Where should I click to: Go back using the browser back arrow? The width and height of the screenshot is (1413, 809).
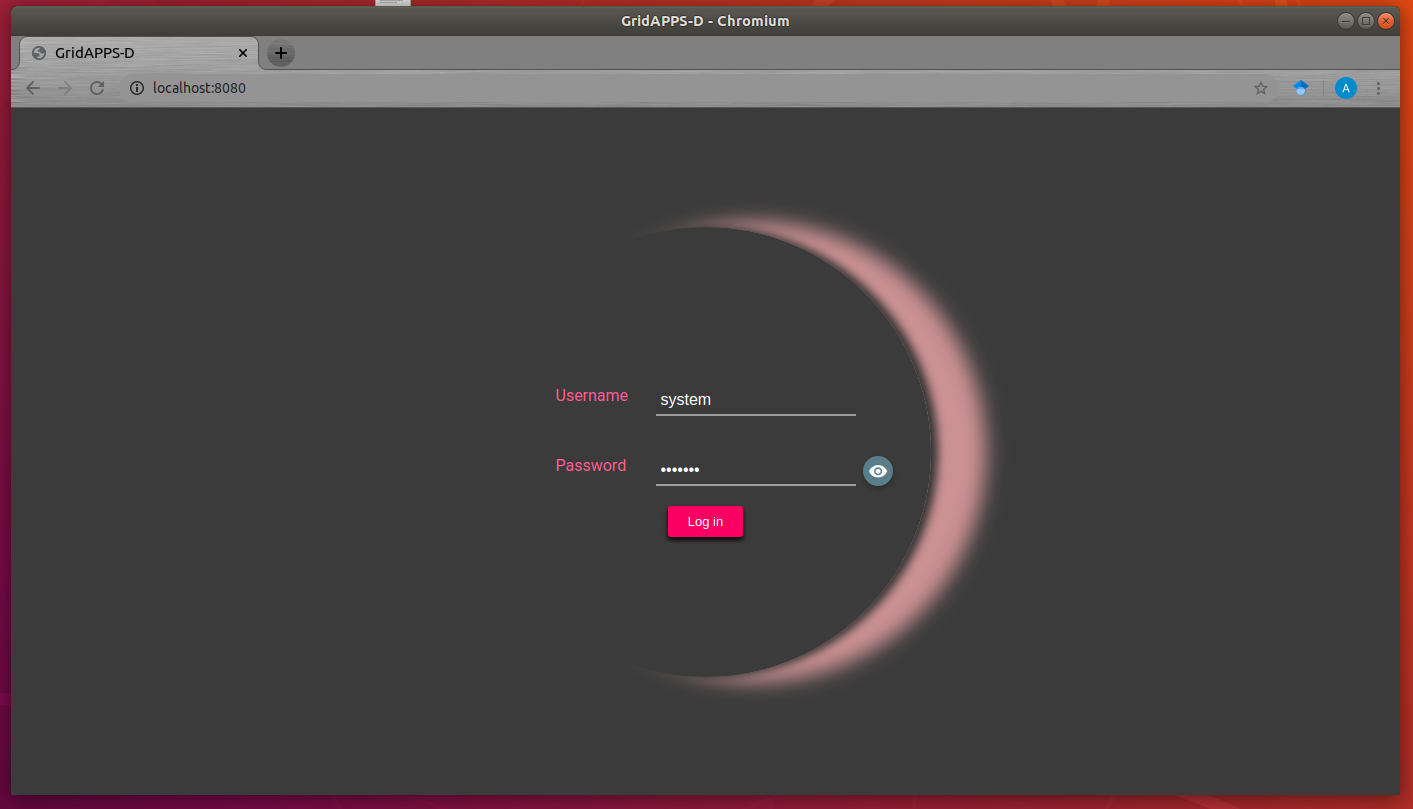coord(33,88)
